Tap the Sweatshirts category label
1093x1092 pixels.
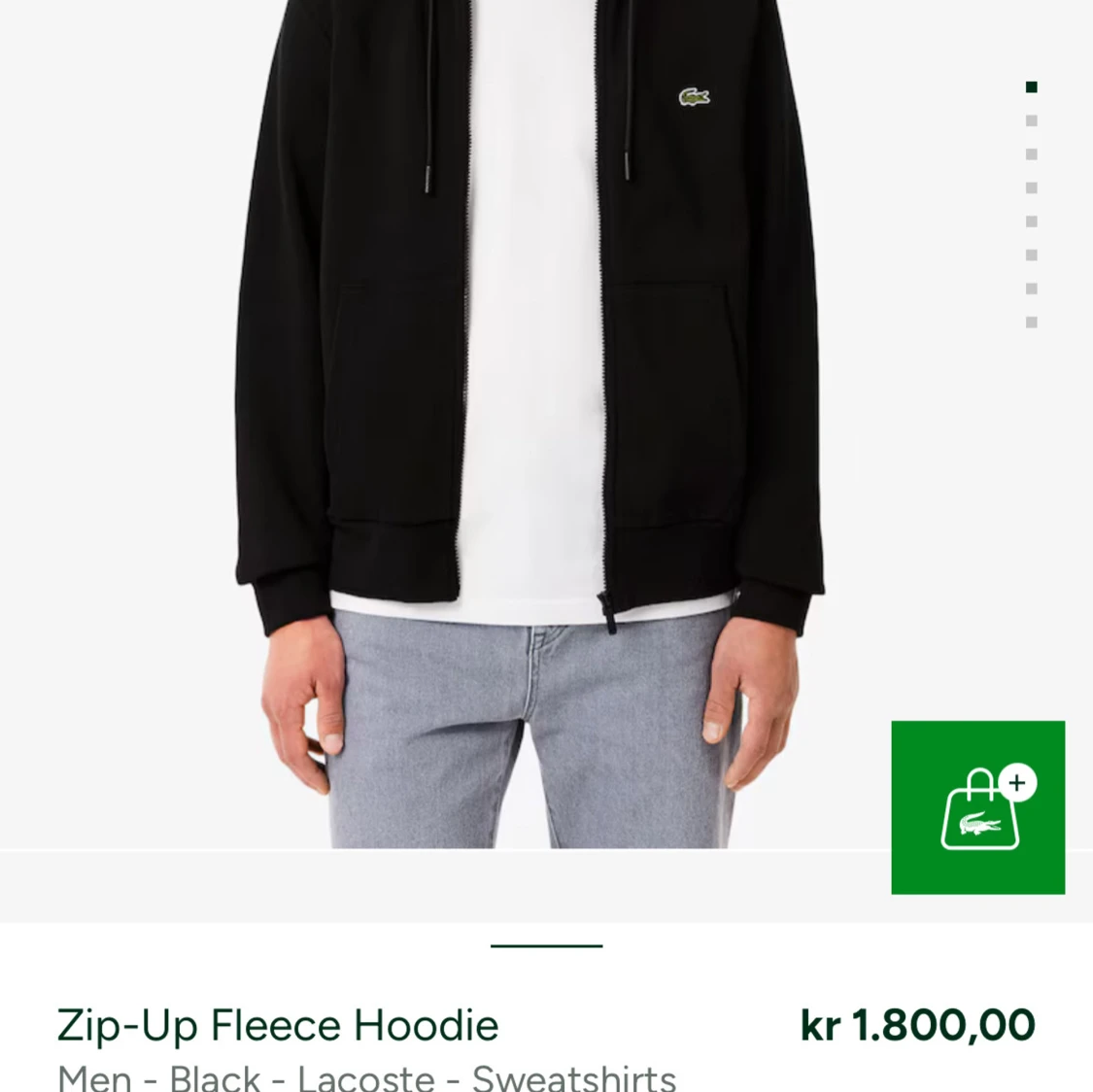pyautogui.click(x=574, y=1078)
